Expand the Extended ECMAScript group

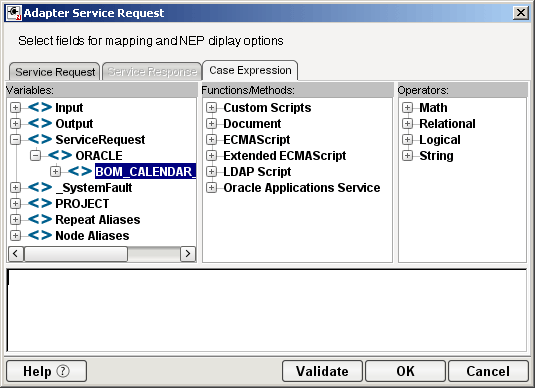click(x=212, y=155)
